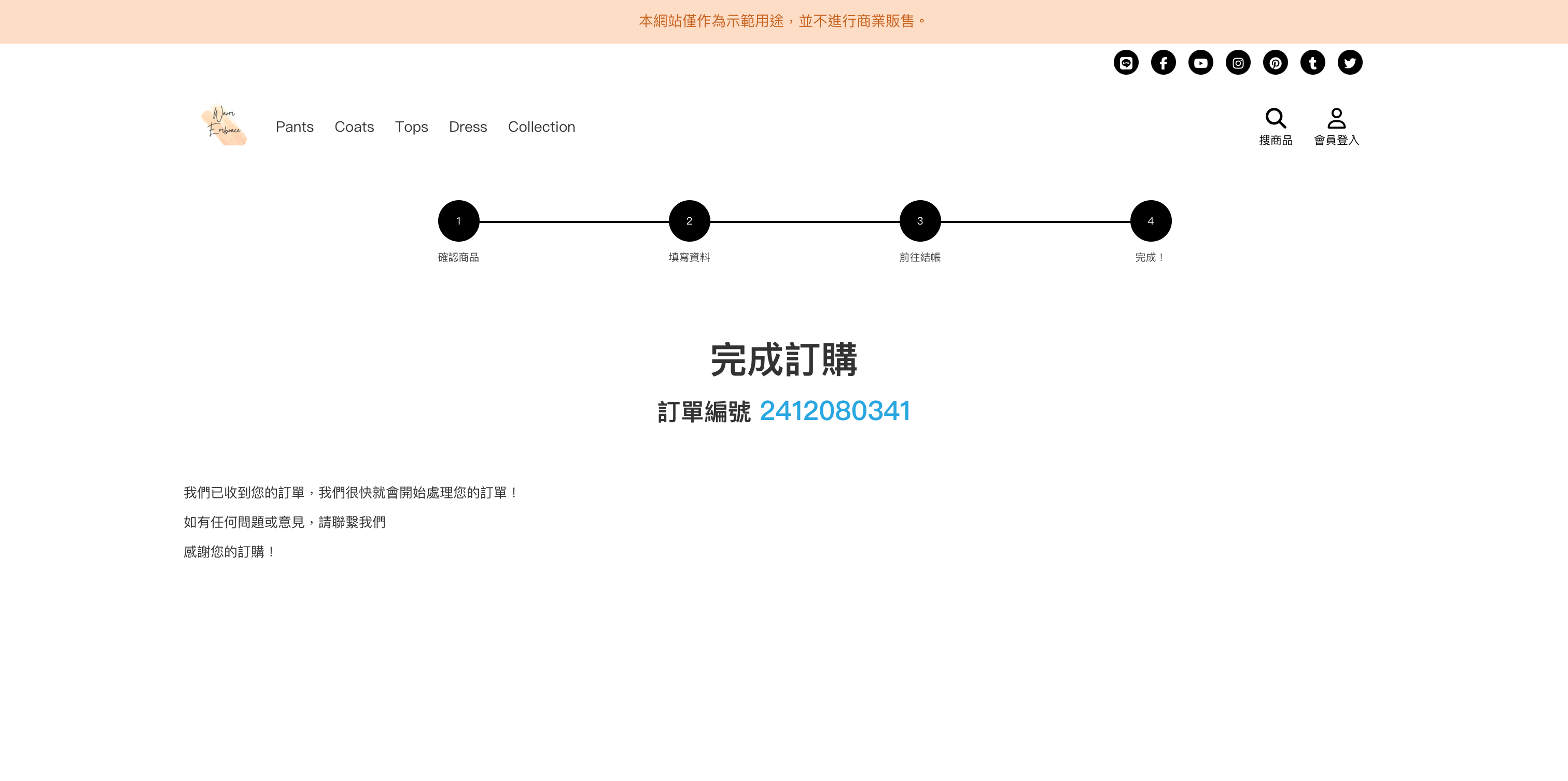Click step 3 circle 前往結帳
The height and width of the screenshot is (781, 1568).
[x=920, y=221]
